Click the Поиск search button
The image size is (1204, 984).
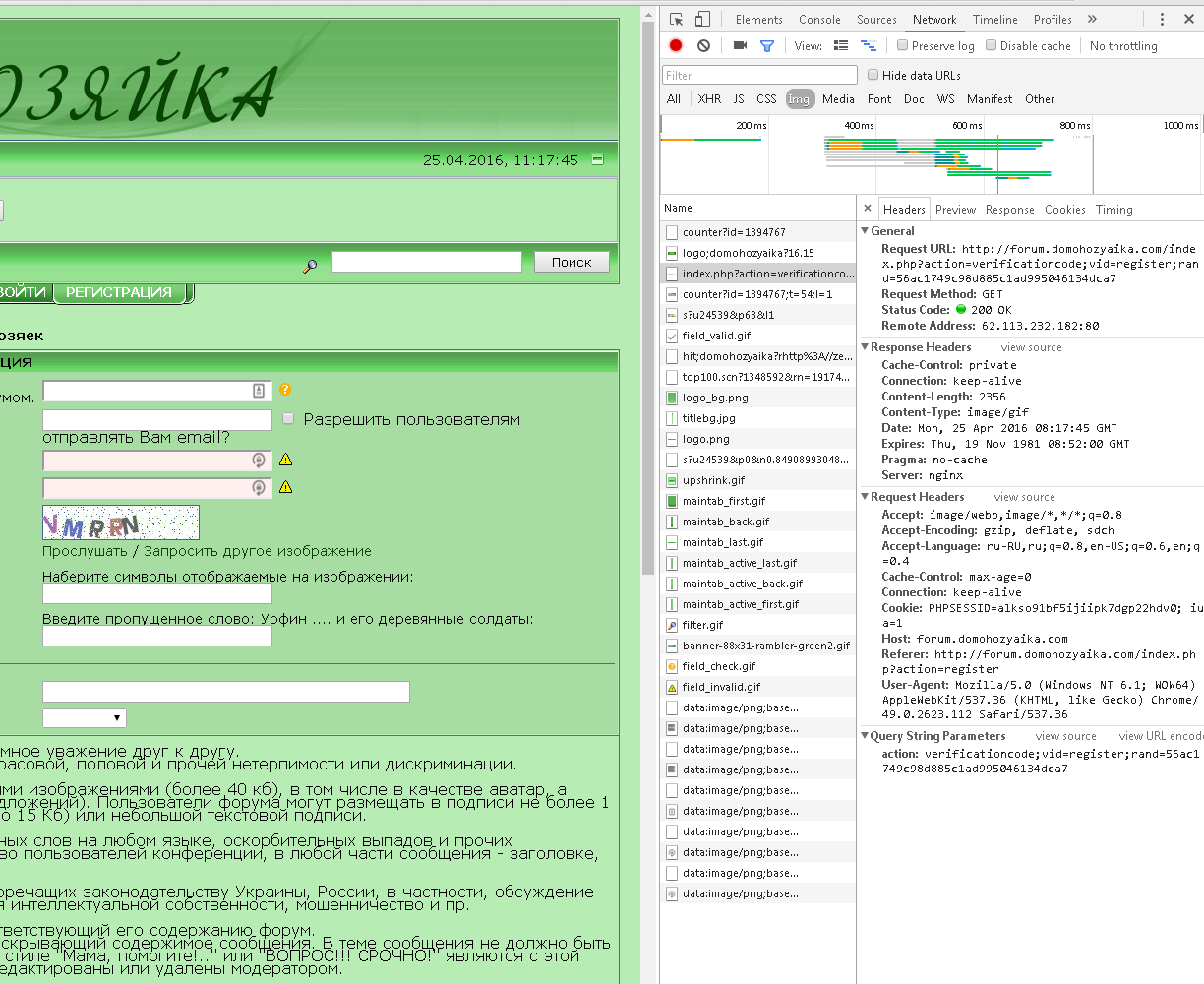[x=572, y=262]
